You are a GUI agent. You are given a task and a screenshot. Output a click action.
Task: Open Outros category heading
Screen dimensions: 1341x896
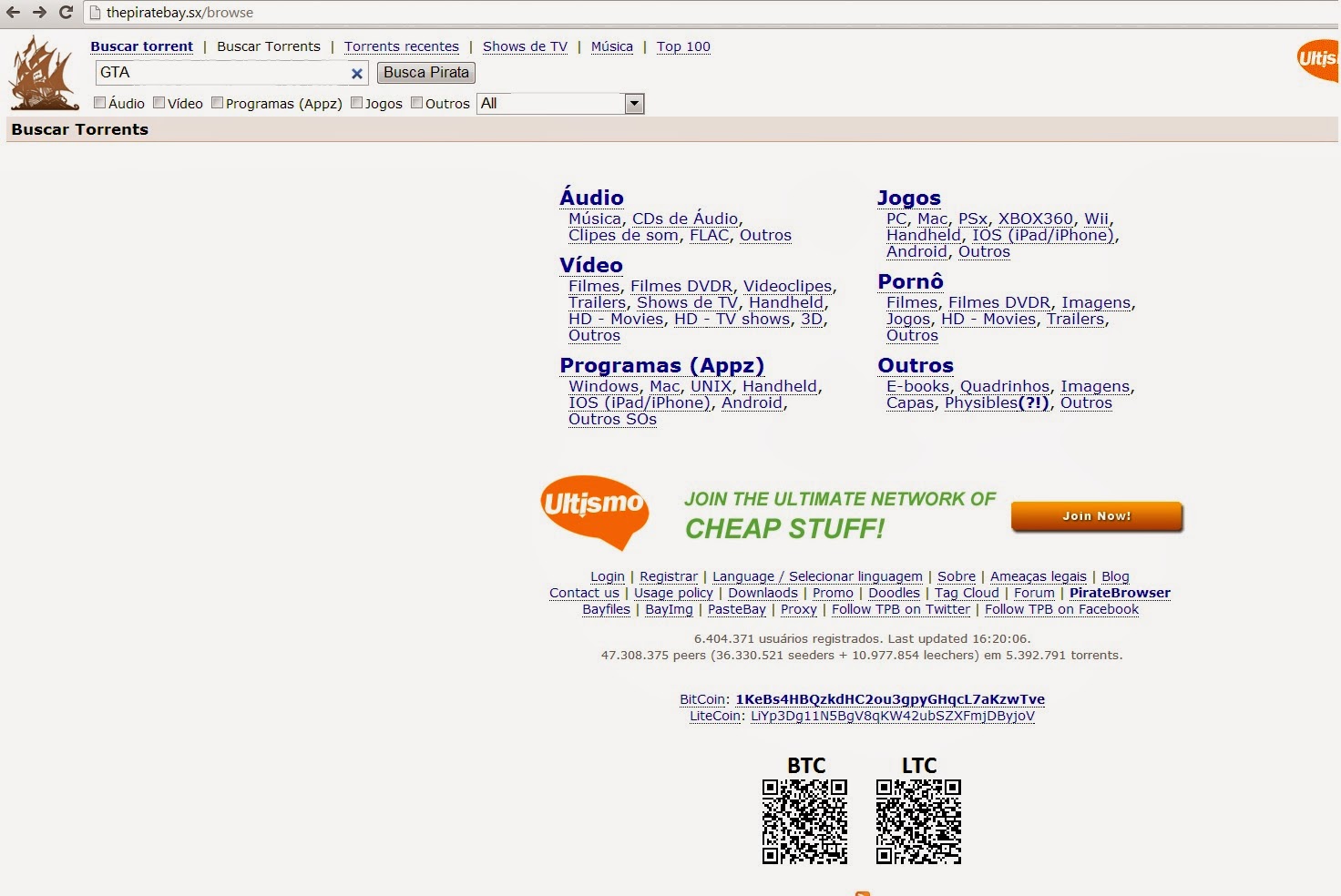[x=916, y=365]
